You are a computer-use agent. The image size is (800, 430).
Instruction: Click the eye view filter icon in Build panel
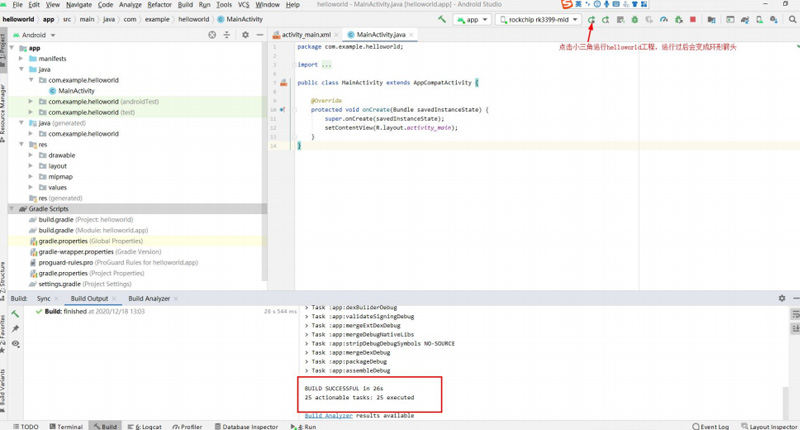pos(15,344)
